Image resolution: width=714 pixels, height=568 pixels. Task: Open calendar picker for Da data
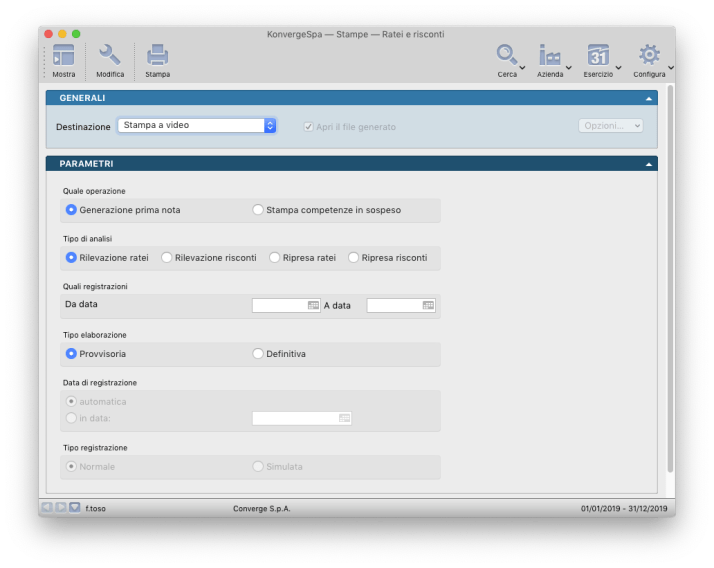coord(313,305)
